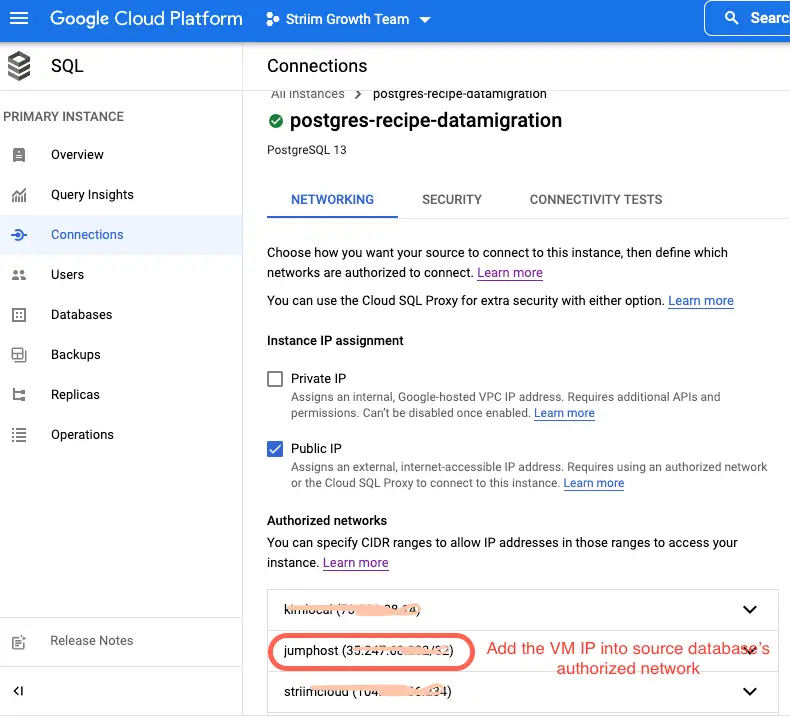Image resolution: width=790 pixels, height=718 pixels.
Task: Open the Connectivity Tests tab
Action: (x=596, y=199)
